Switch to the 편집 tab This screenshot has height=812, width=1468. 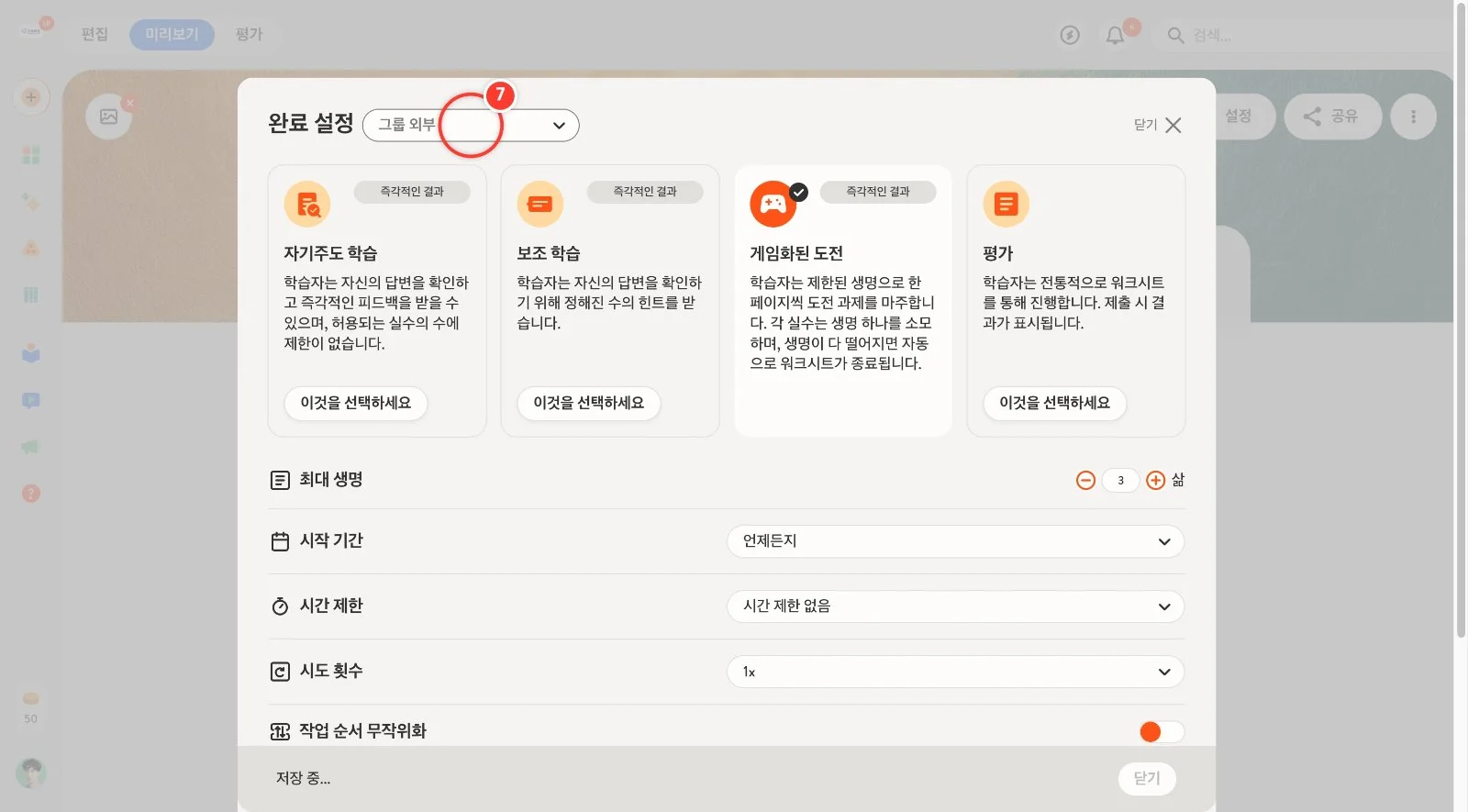coord(95,35)
